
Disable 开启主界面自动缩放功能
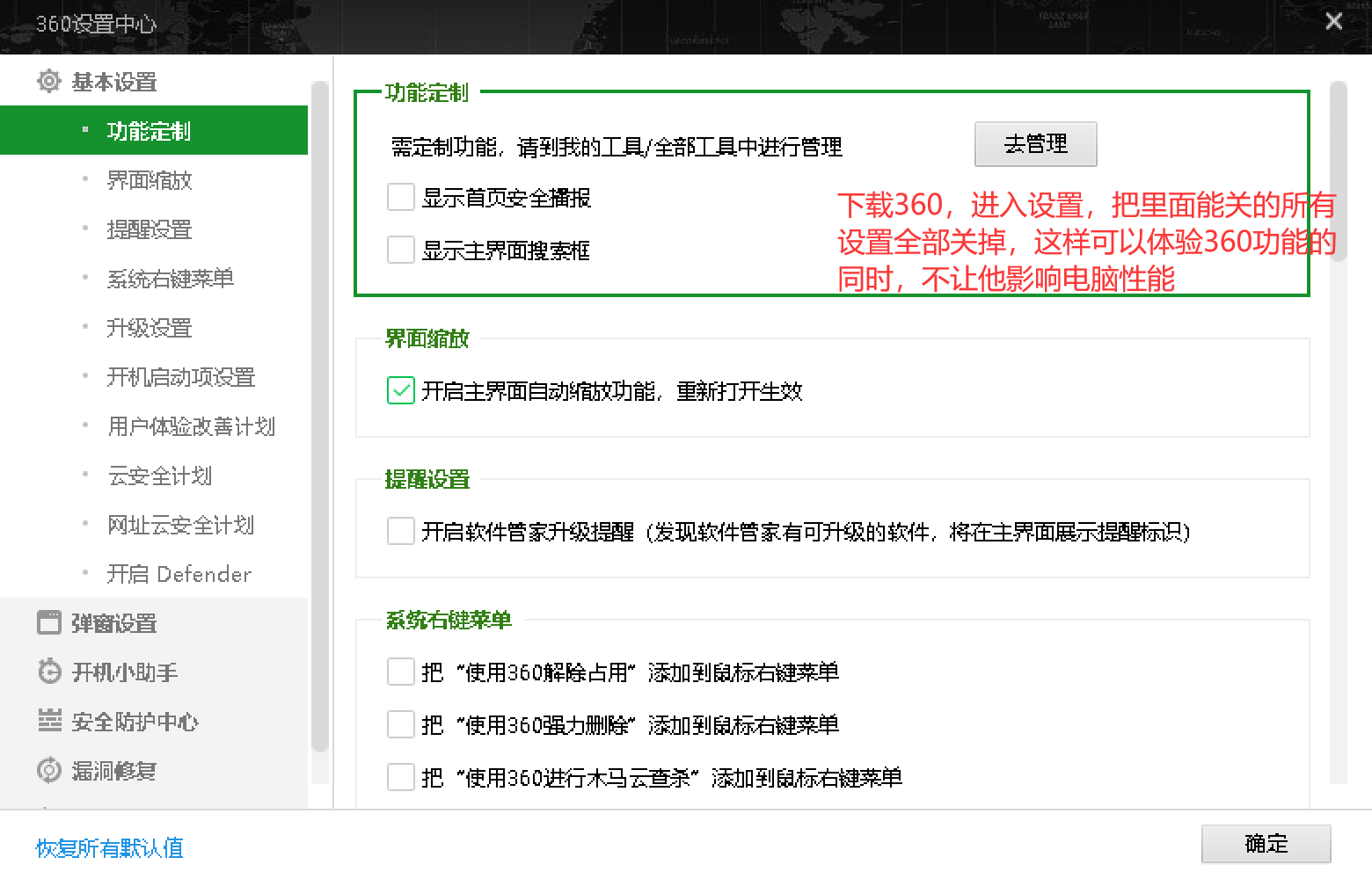(400, 390)
